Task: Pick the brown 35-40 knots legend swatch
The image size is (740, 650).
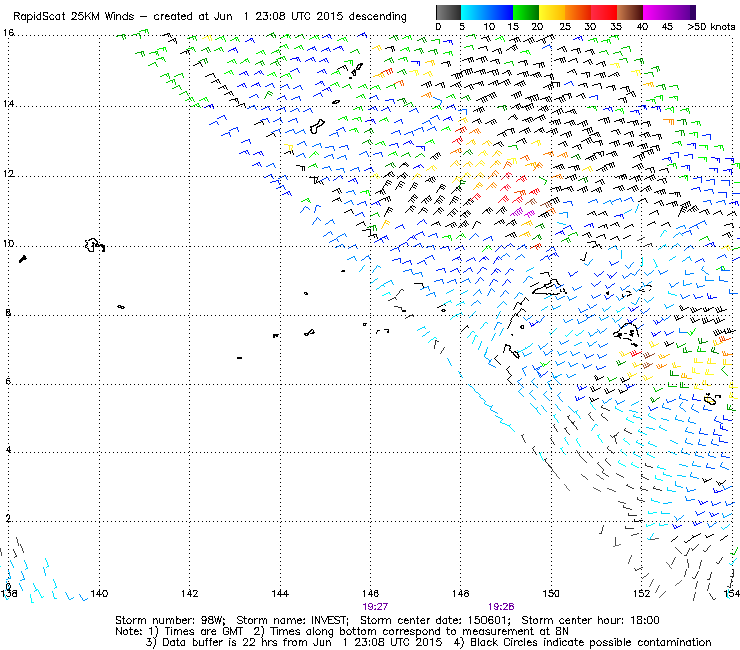Action: coord(630,12)
